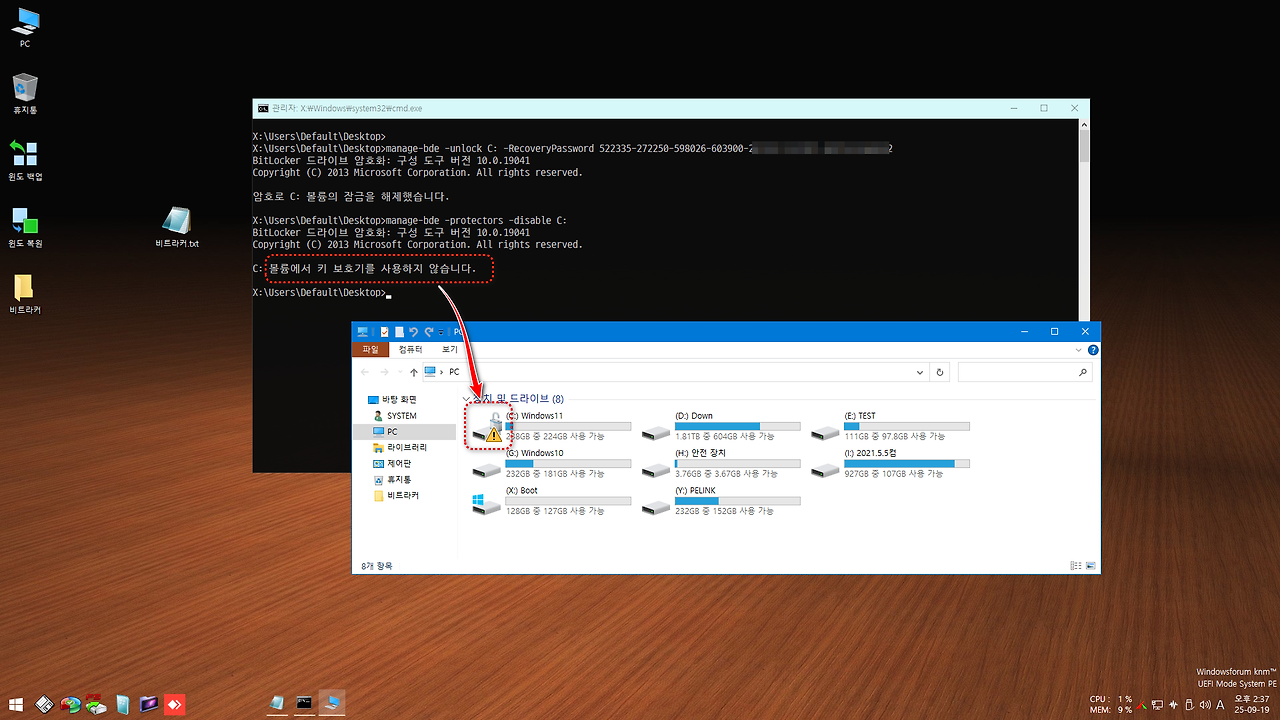Viewport: 1280px width, 720px height.
Task: Expand the ribbon with the chevron
Action: (x=1078, y=350)
